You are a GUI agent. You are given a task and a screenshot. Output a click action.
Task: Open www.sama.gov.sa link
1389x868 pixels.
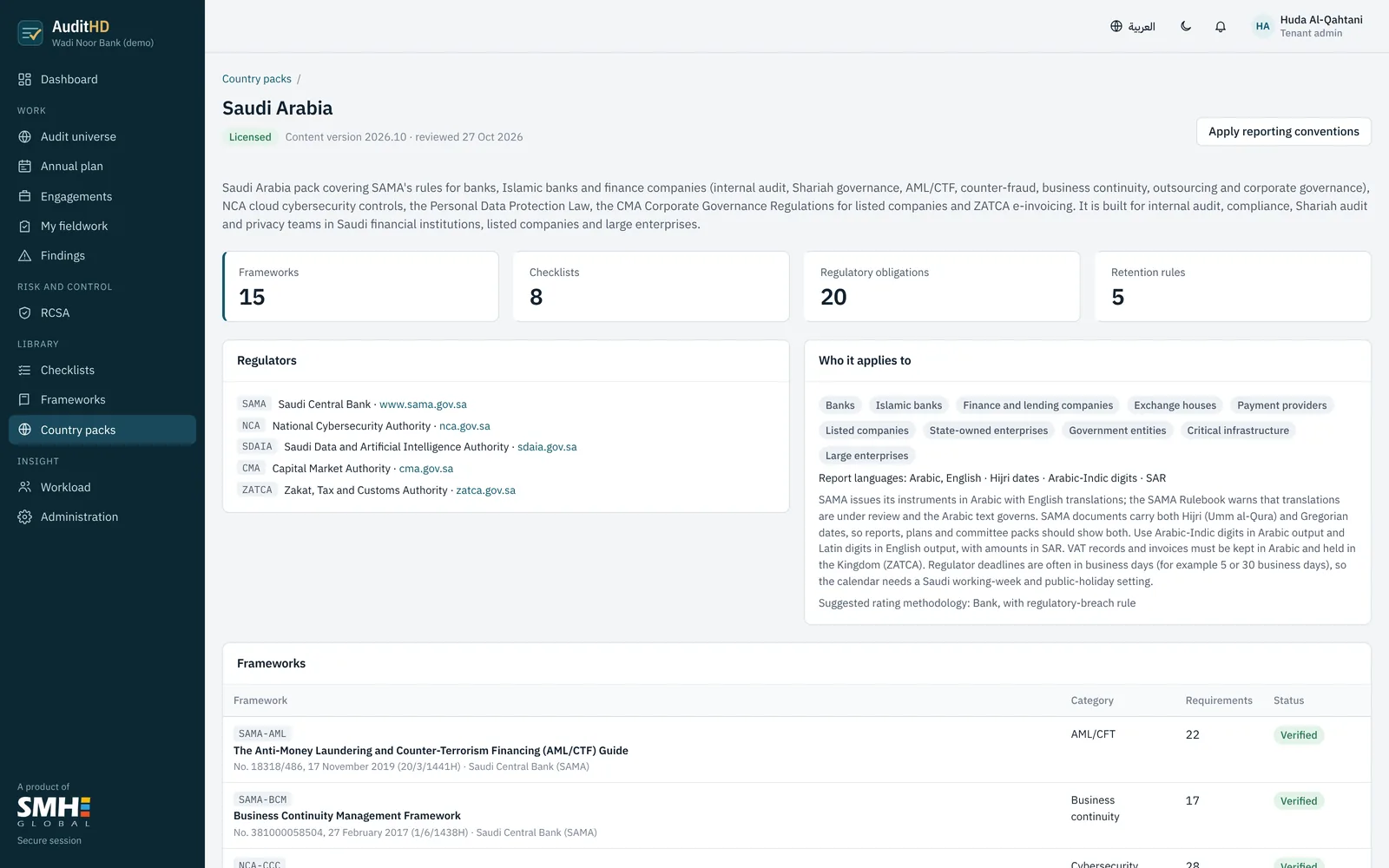(x=423, y=404)
